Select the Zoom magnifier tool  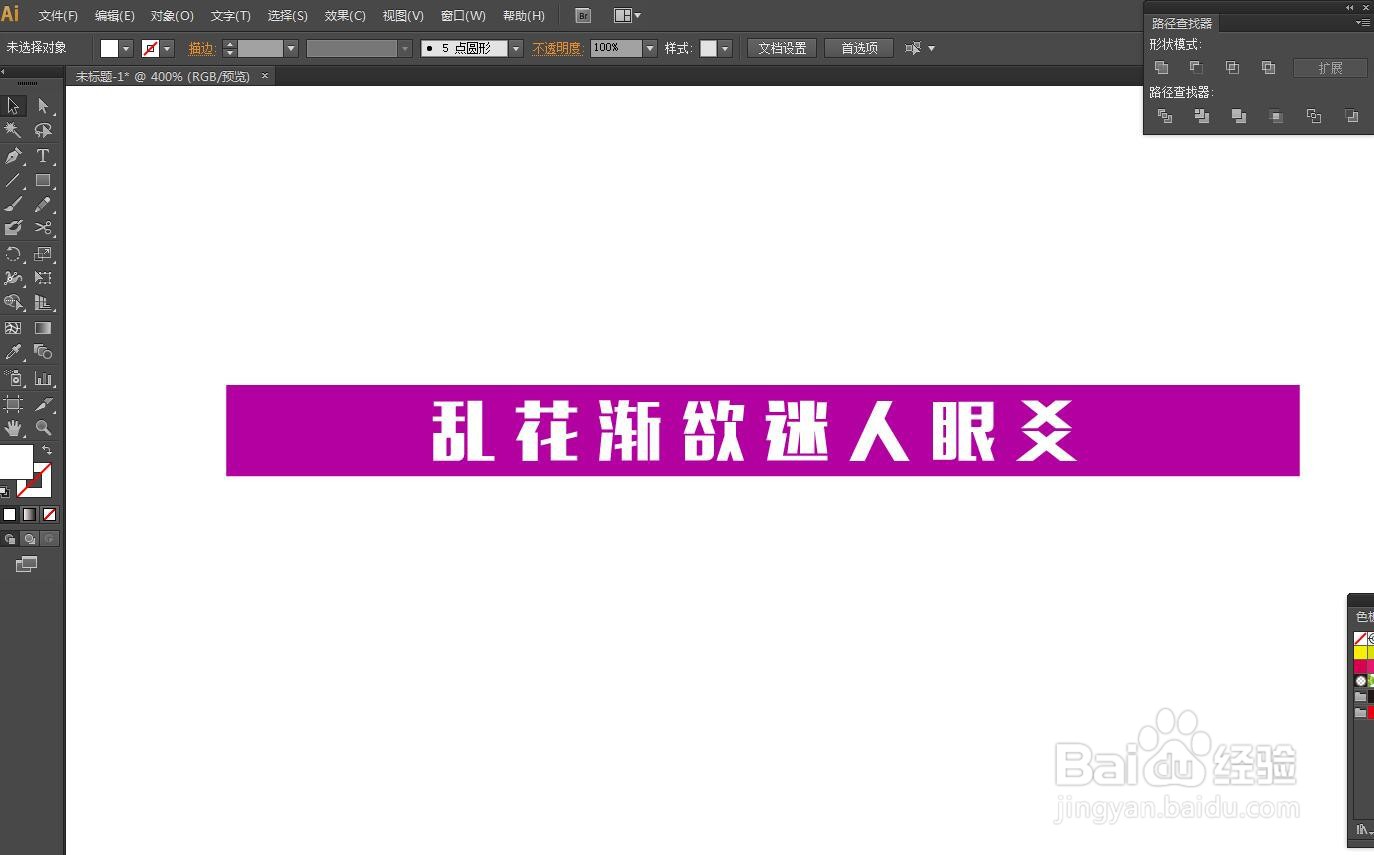click(x=43, y=428)
